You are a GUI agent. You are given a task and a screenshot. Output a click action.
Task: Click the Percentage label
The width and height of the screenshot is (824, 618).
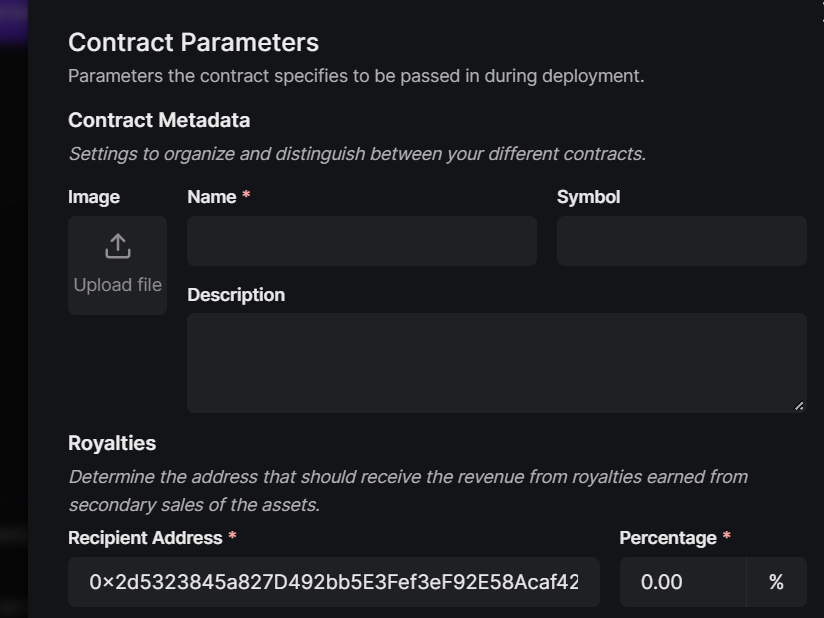[668, 538]
